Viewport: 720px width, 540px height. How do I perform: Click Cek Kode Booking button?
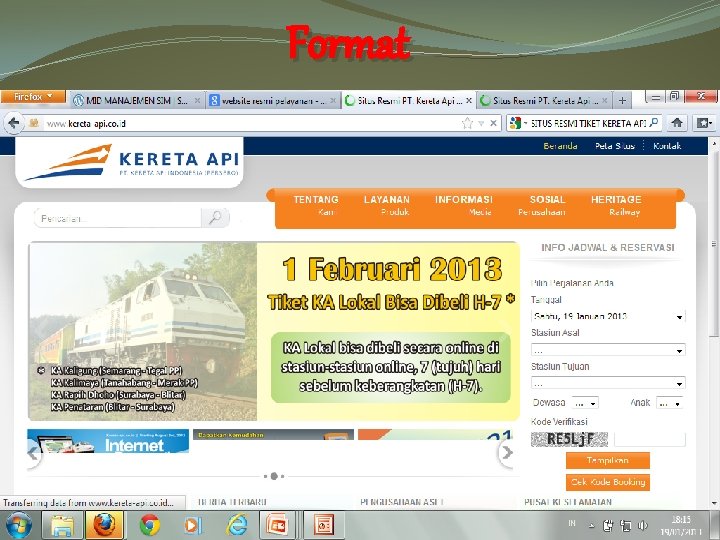coord(608,482)
